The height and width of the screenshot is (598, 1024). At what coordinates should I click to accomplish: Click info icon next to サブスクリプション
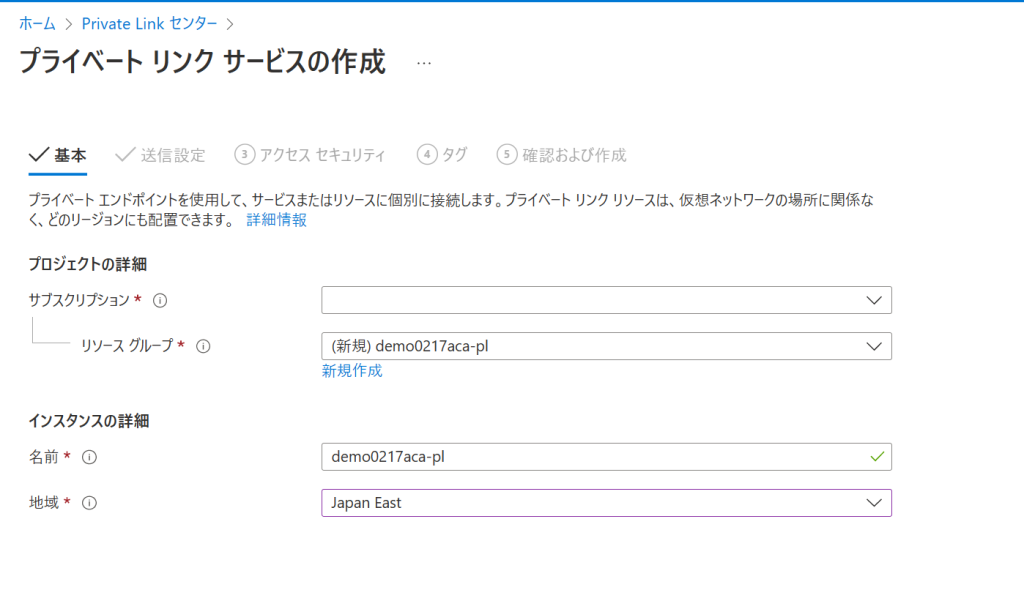pos(160,300)
